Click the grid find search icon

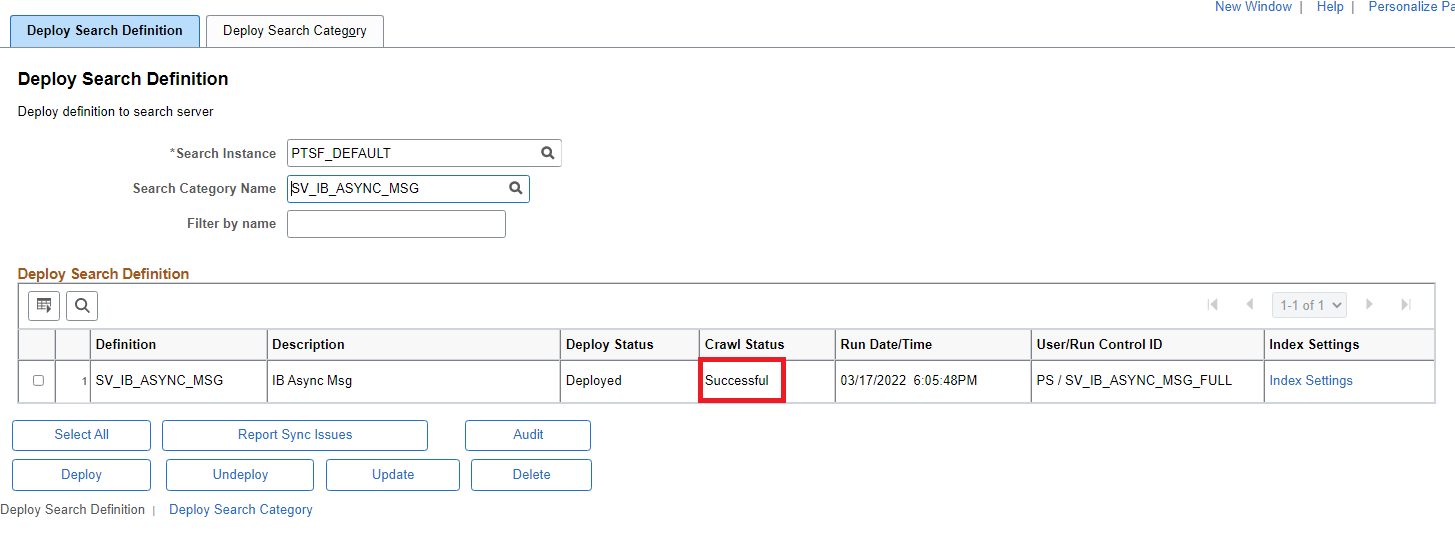click(x=82, y=305)
